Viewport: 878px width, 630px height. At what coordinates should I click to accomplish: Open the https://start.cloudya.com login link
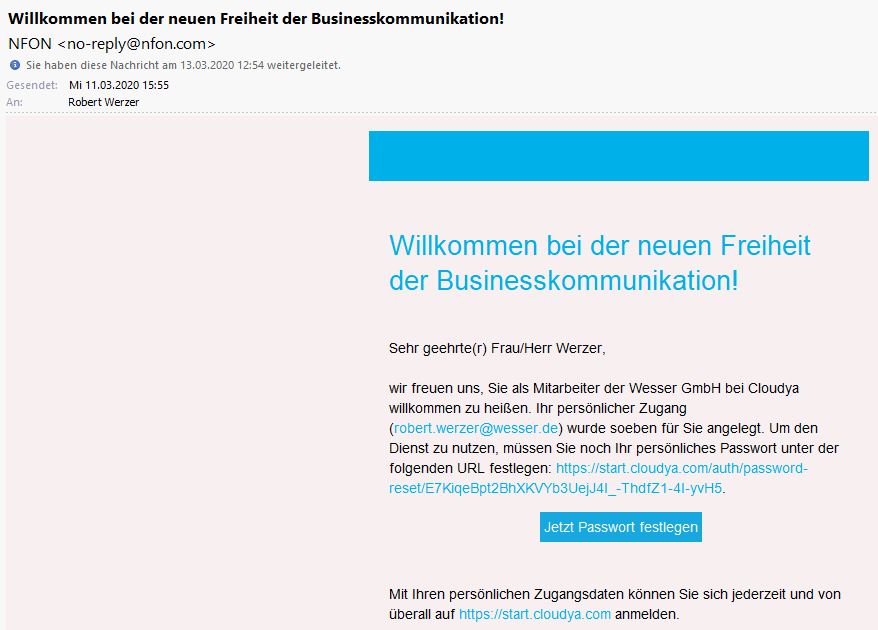(x=534, y=614)
